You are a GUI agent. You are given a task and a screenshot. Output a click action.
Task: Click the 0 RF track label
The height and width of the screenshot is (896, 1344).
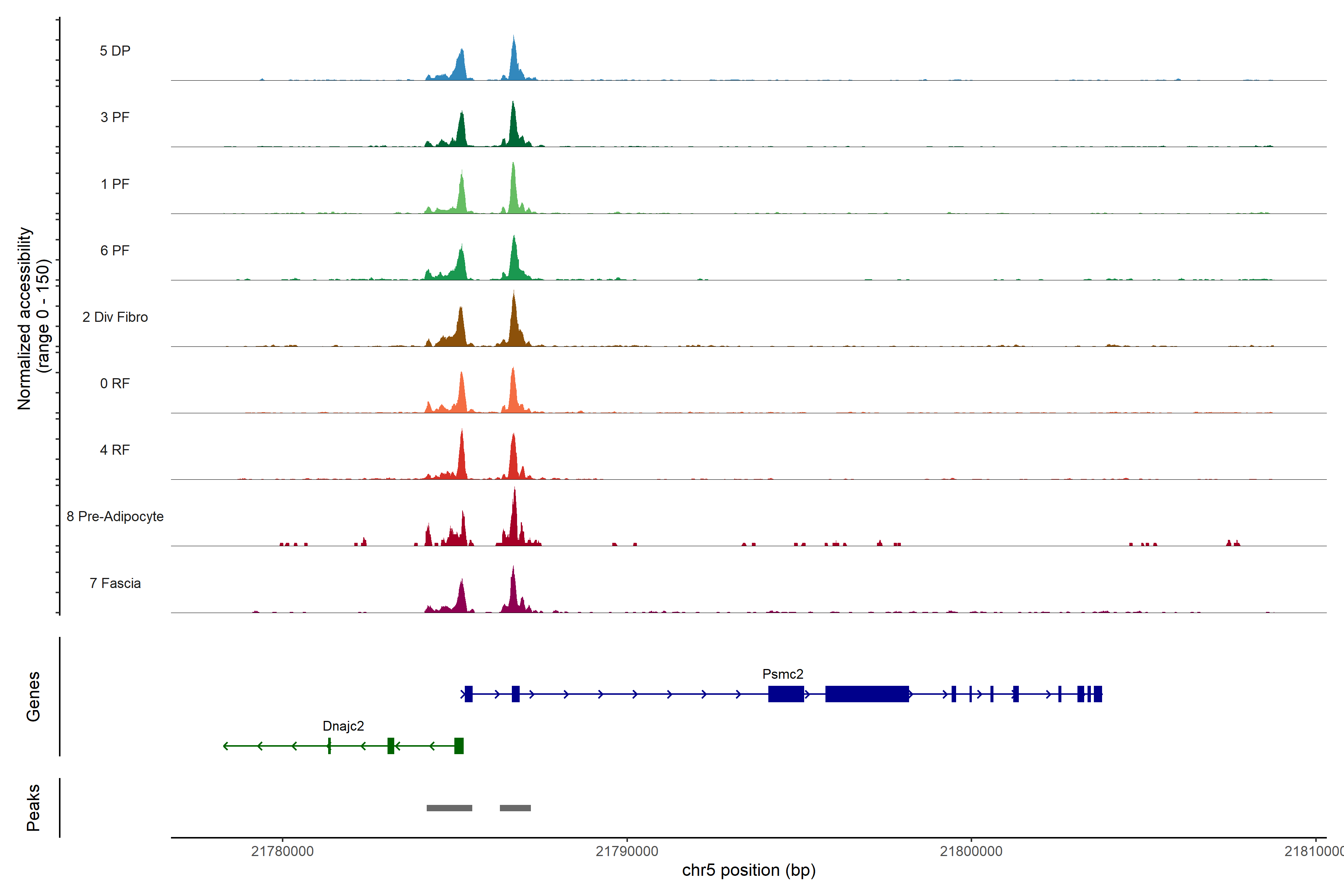pyautogui.click(x=115, y=383)
